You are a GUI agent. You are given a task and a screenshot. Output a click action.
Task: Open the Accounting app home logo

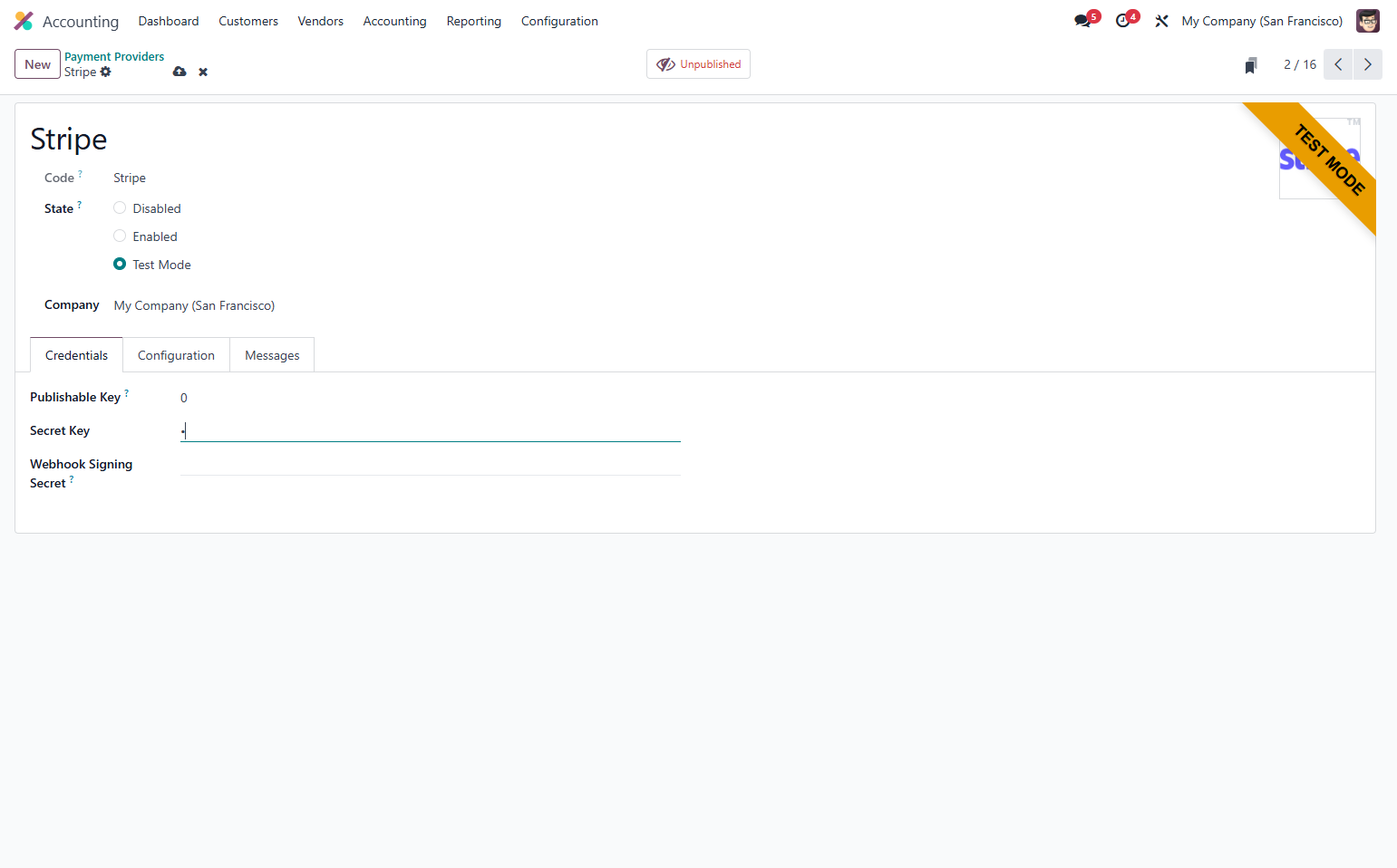coord(24,21)
